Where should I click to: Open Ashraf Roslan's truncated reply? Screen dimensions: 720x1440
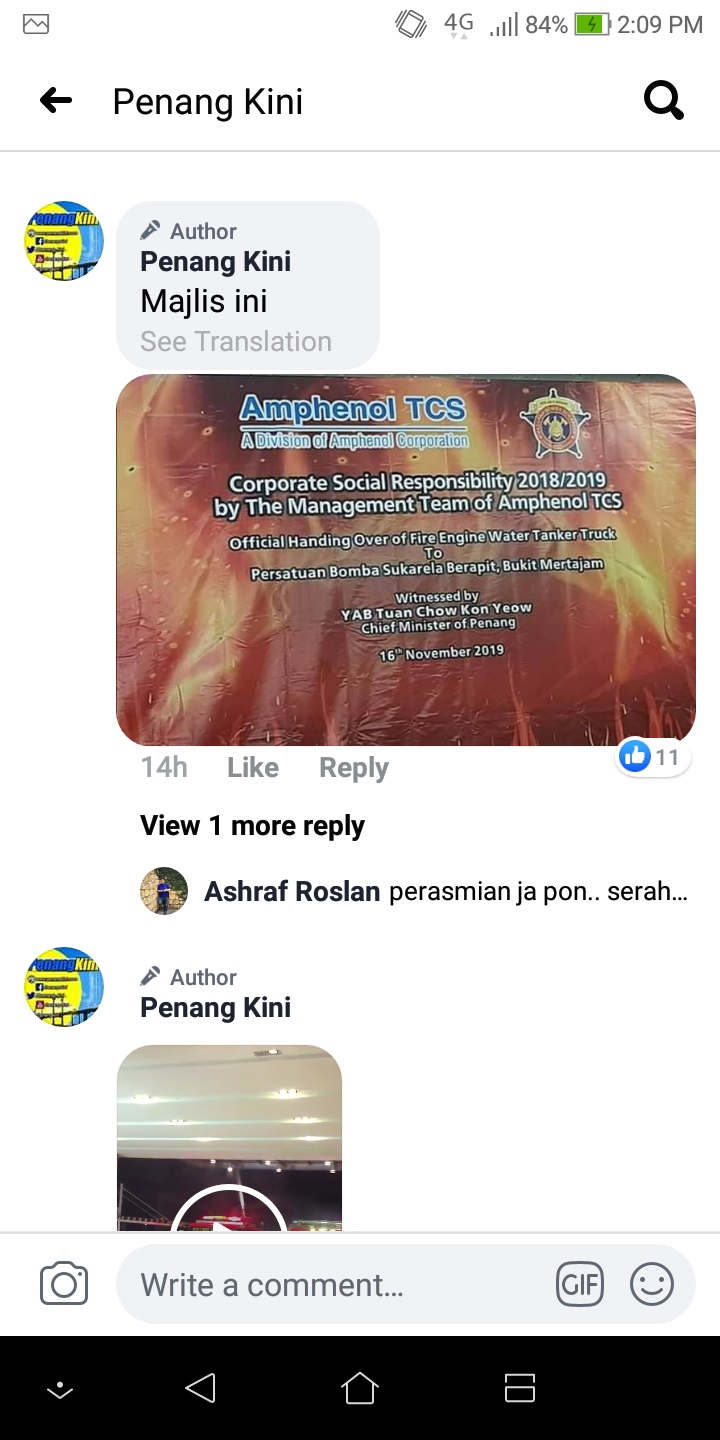[x=538, y=892]
